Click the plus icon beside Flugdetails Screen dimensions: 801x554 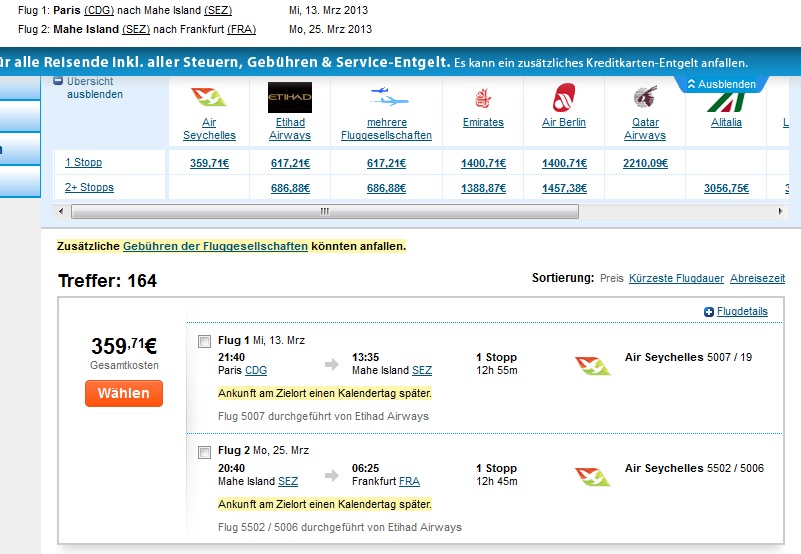(x=709, y=312)
